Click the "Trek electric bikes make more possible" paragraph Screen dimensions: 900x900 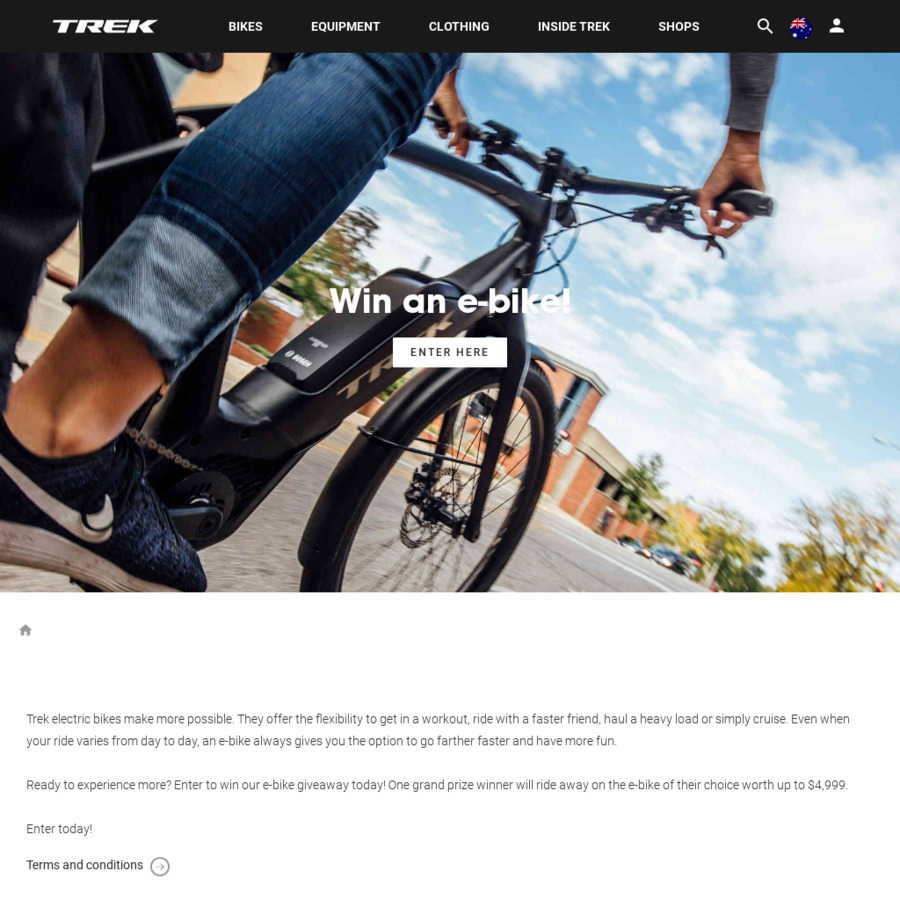[x=438, y=730]
